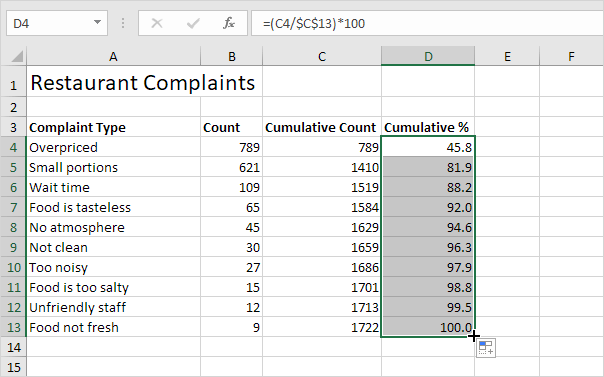Click the count cell 27
Screen dimensions: 604x377
[x=232, y=267]
